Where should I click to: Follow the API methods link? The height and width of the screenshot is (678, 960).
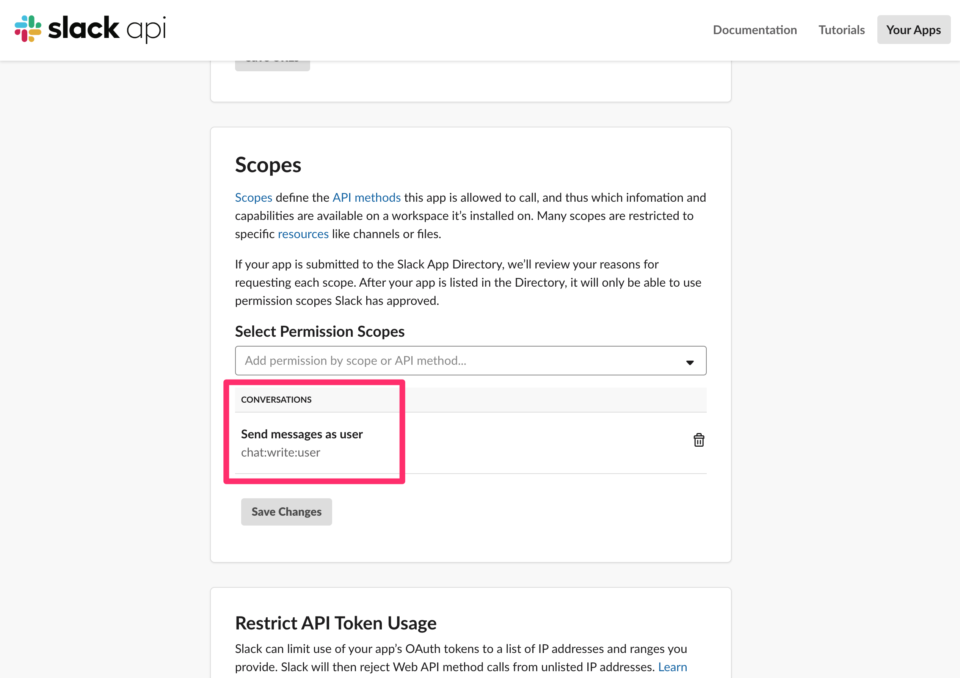(x=368, y=197)
